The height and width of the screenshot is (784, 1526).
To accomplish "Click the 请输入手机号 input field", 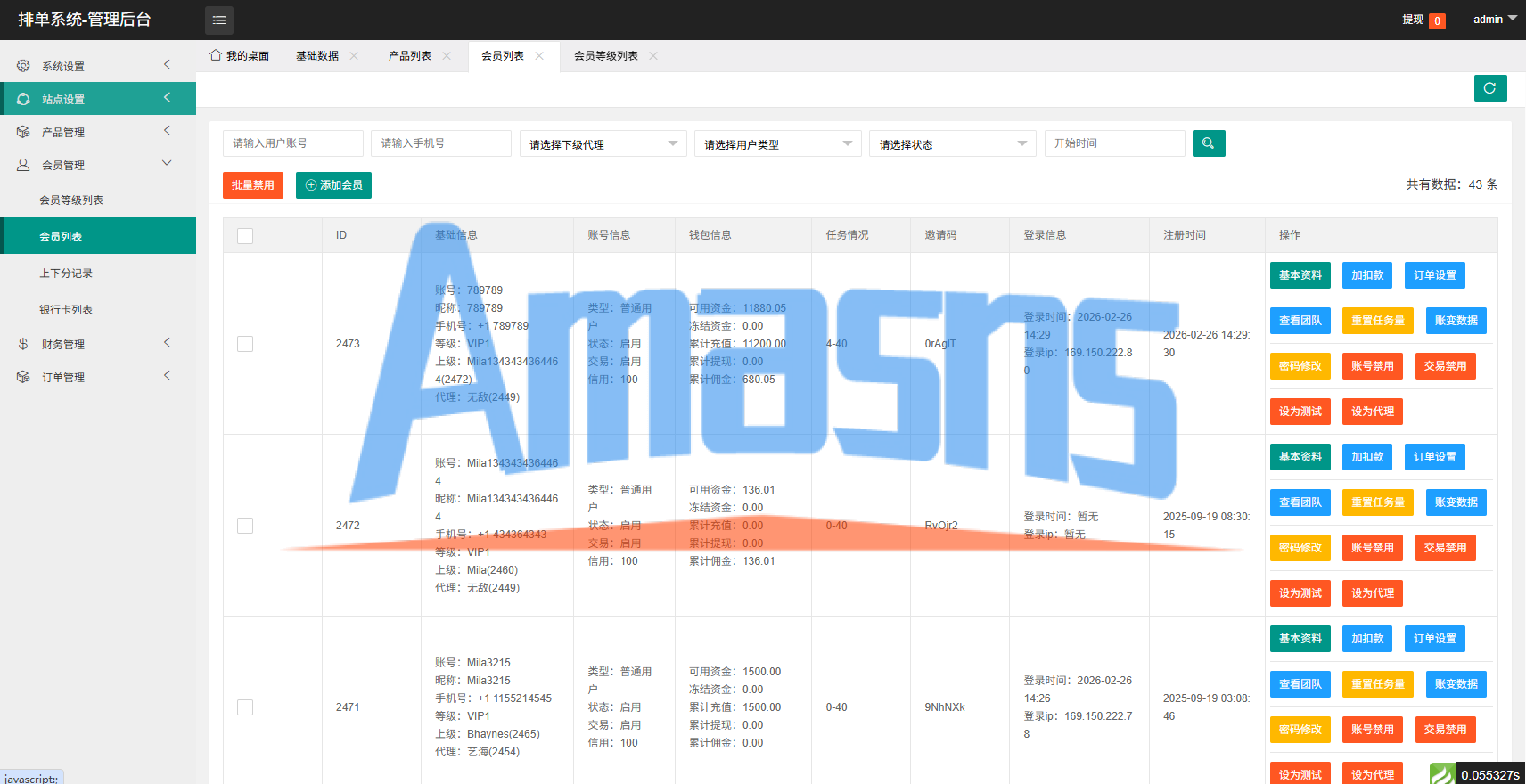I will (x=441, y=143).
